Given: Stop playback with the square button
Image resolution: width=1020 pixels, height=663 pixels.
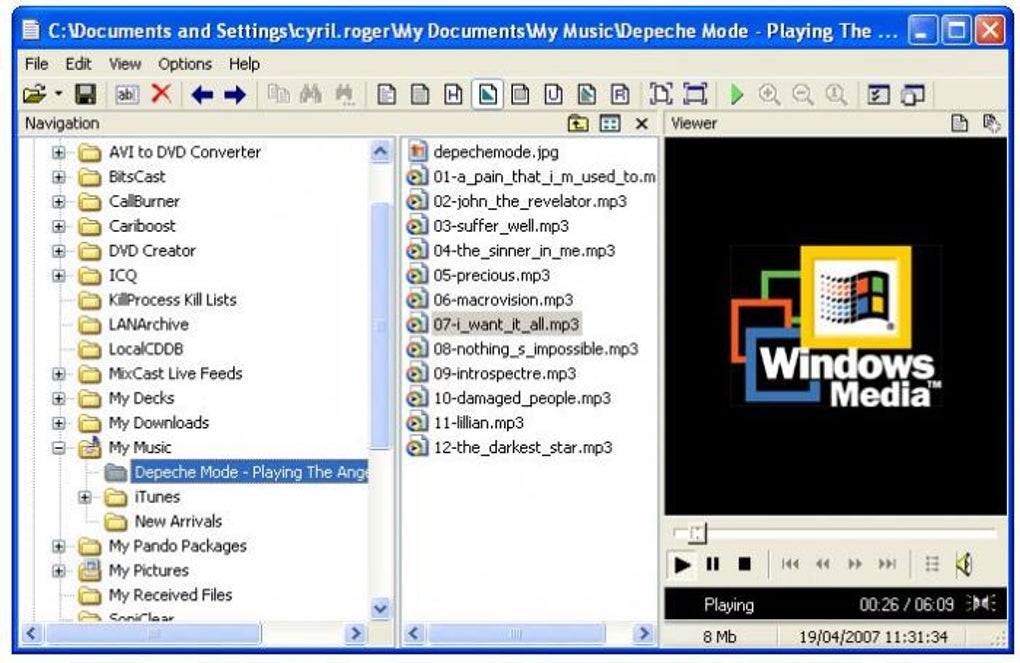Looking at the screenshot, I should [745, 564].
